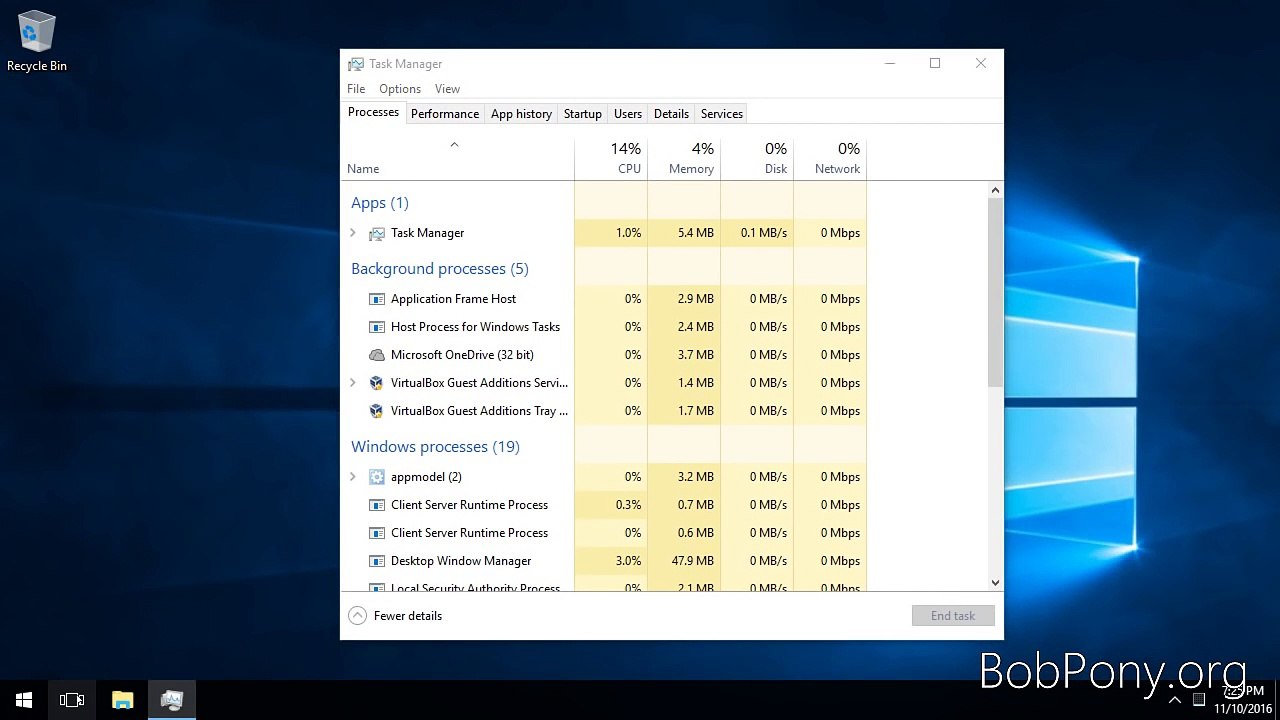Click the process list vertical scrollbar thumb

click(995, 292)
